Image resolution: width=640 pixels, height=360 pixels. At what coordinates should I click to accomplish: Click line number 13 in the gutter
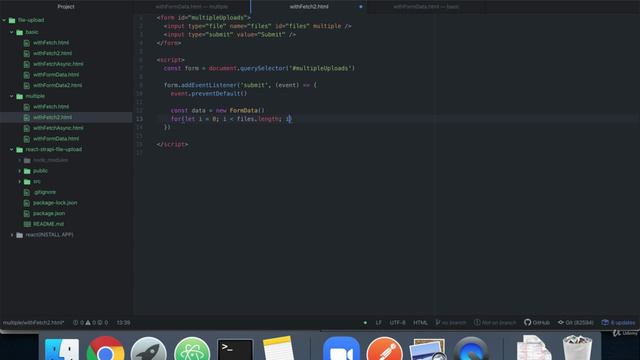[140, 119]
